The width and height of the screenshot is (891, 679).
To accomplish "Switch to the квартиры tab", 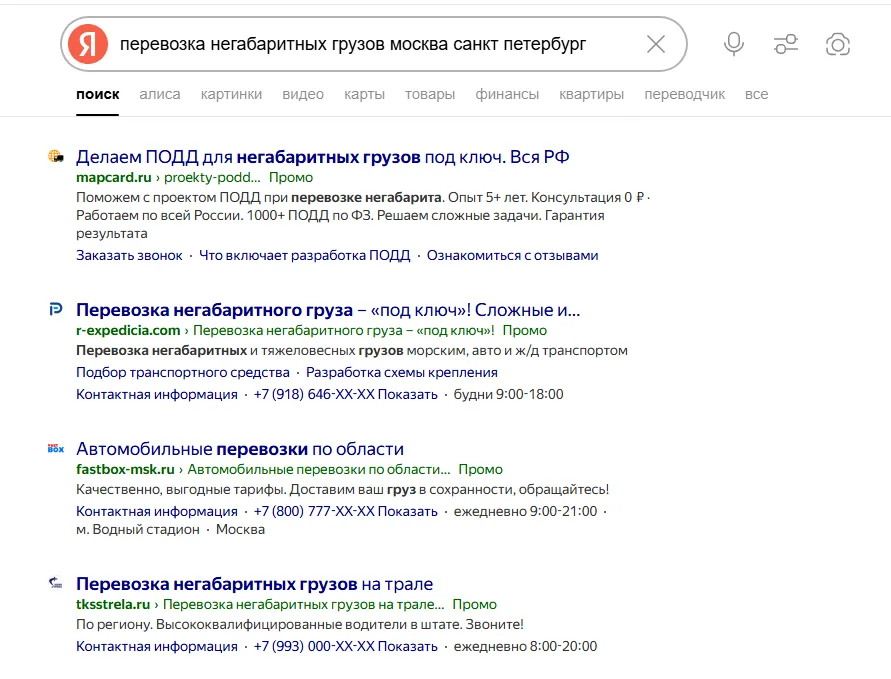I will 592,94.
